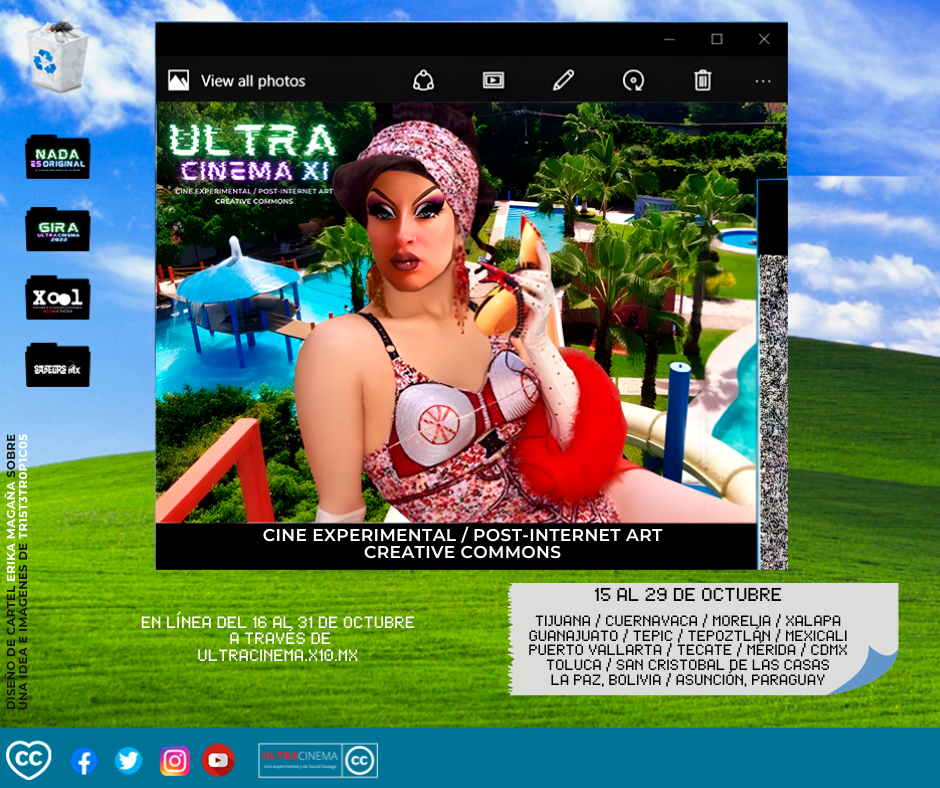Open the NADA ES ORIGINAL folder
Viewport: 940px width, 788px height.
click(58, 157)
